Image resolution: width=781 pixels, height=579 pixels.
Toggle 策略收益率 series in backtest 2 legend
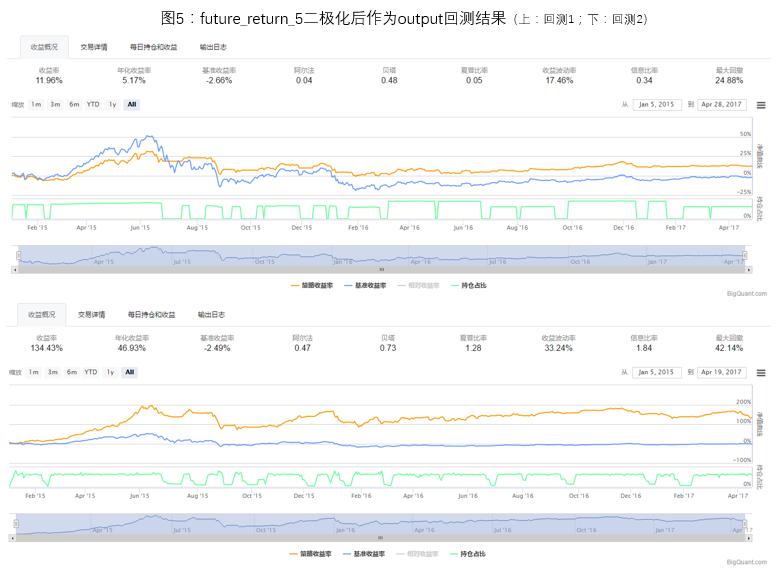pyautogui.click(x=310, y=554)
